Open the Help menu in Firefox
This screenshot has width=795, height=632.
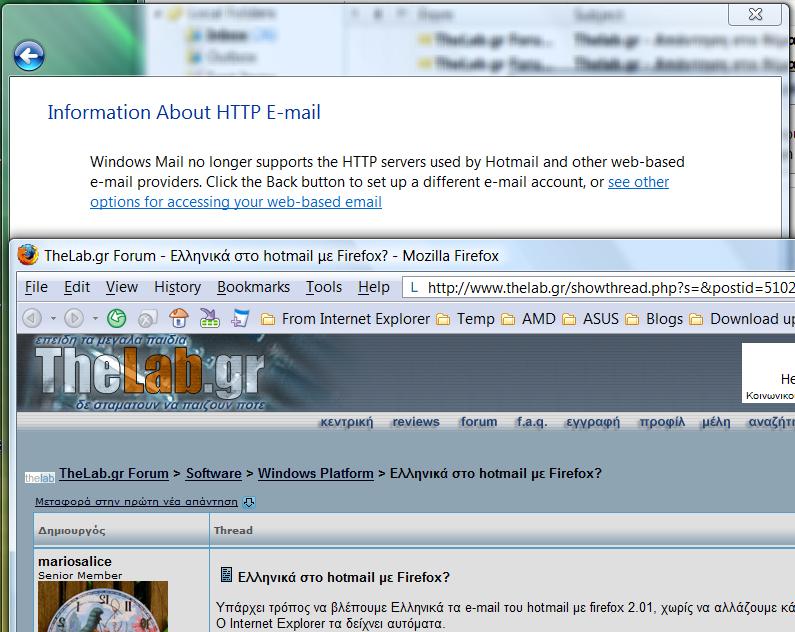pyautogui.click(x=374, y=287)
